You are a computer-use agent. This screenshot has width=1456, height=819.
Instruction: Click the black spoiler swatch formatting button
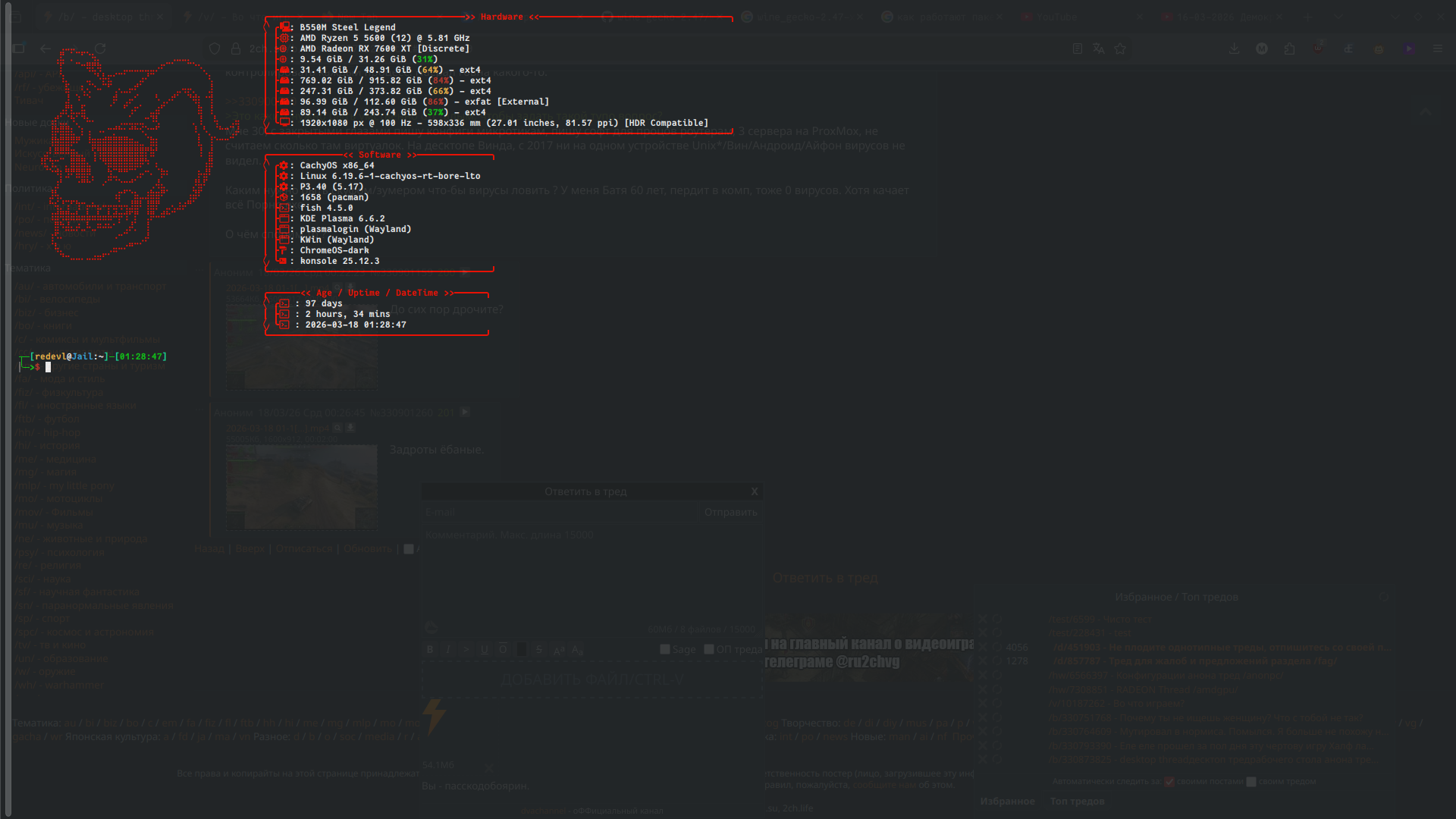pyautogui.click(x=521, y=650)
